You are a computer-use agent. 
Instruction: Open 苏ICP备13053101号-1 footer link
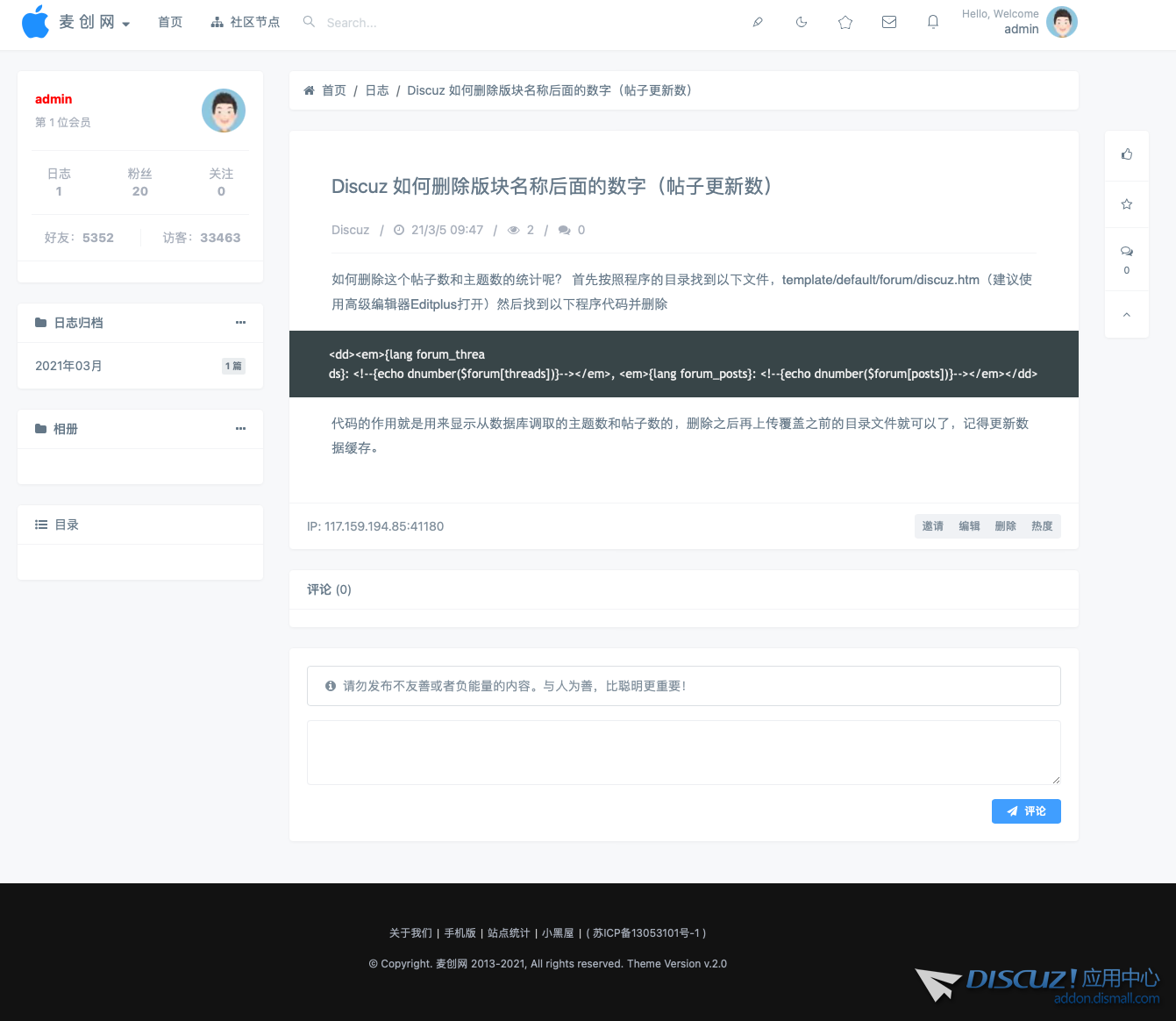(x=646, y=933)
